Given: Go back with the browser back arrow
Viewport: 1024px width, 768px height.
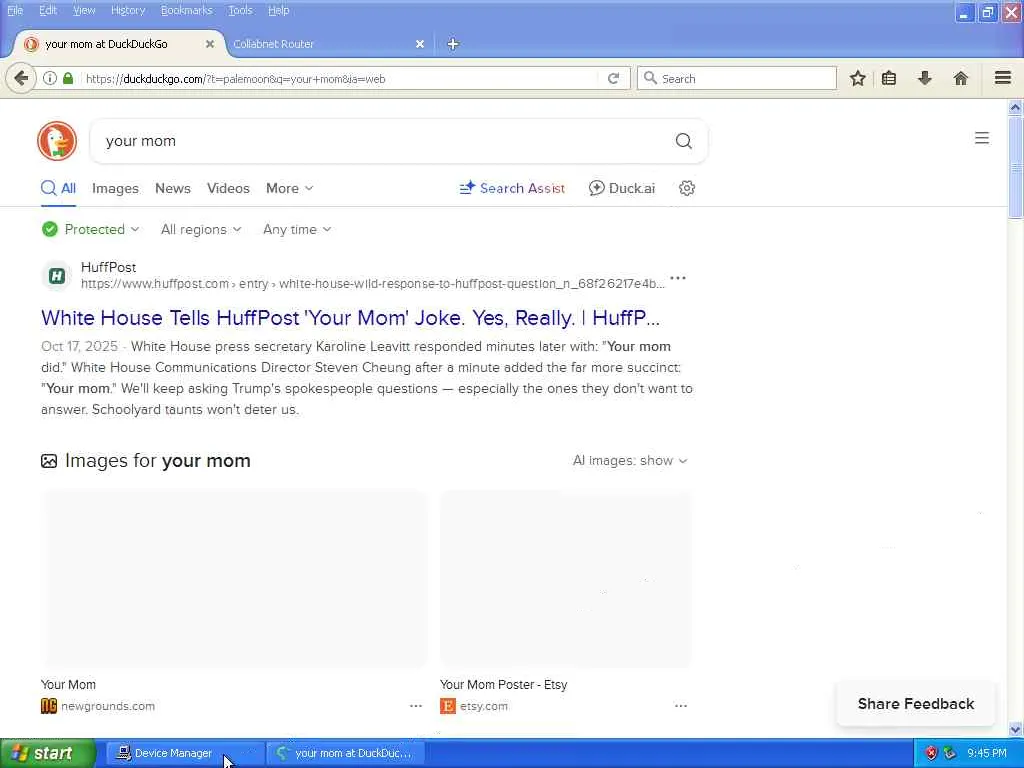Looking at the screenshot, I should [x=21, y=79].
